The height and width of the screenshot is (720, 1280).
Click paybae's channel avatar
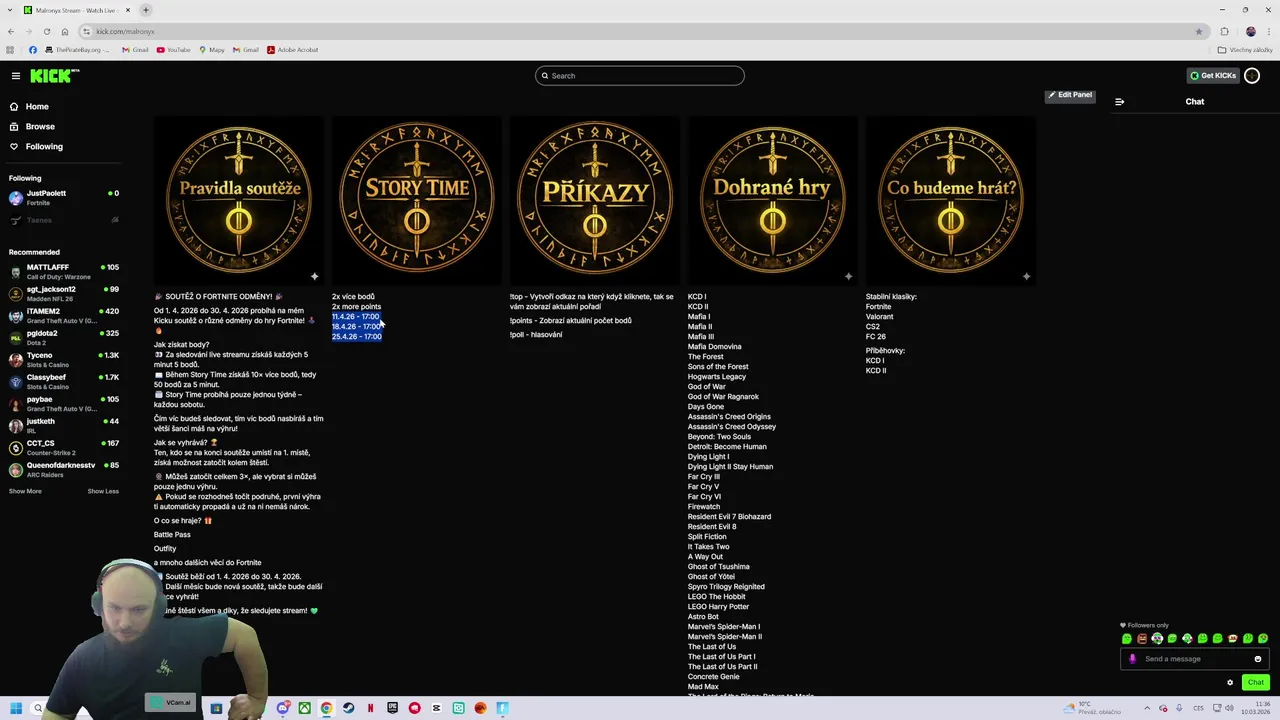pyautogui.click(x=16, y=404)
